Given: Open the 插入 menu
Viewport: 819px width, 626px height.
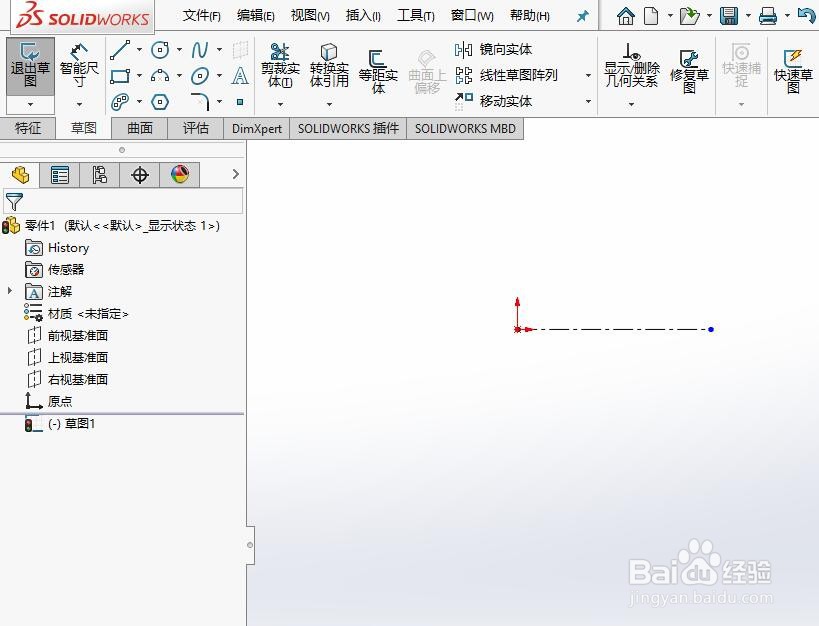Looking at the screenshot, I should click(362, 15).
